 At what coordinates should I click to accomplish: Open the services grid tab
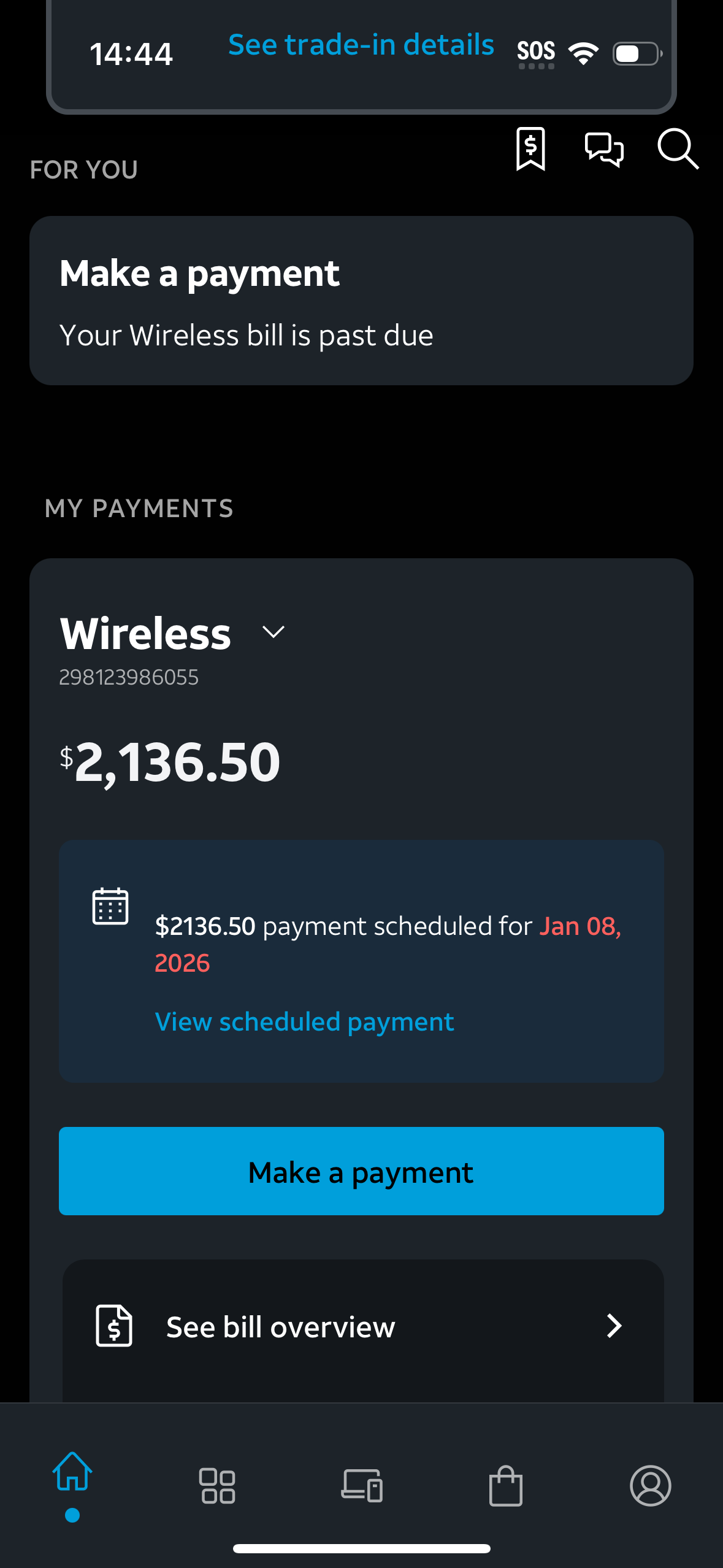pos(218,1486)
